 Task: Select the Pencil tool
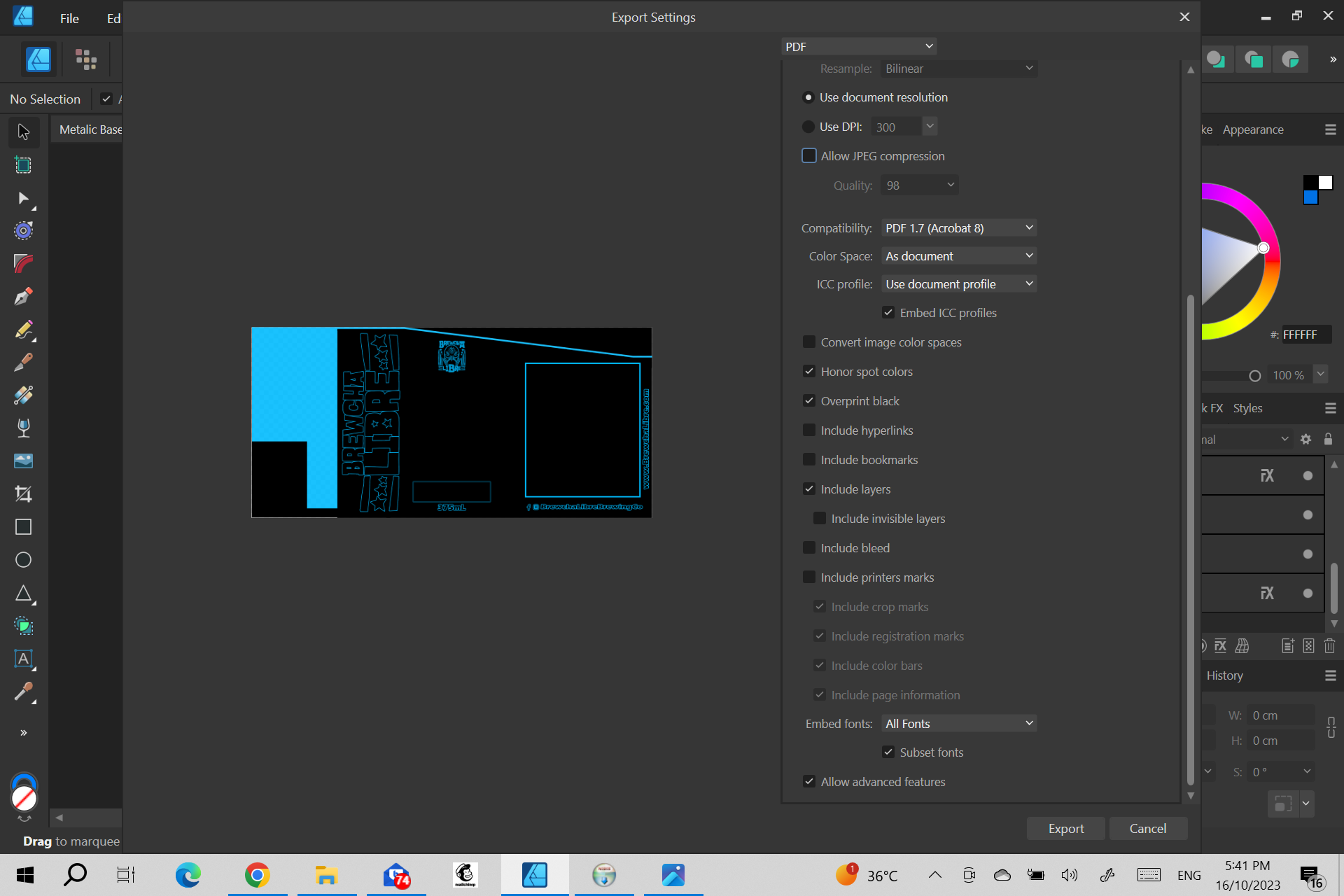tap(23, 330)
